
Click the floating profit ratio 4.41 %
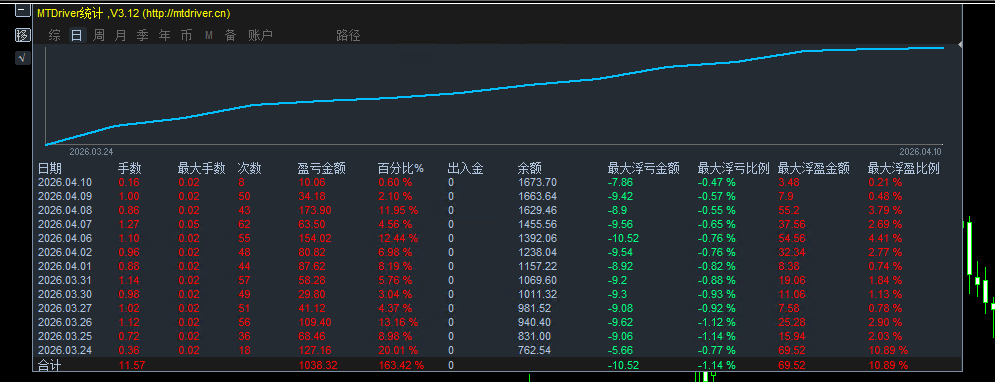[x=885, y=238]
